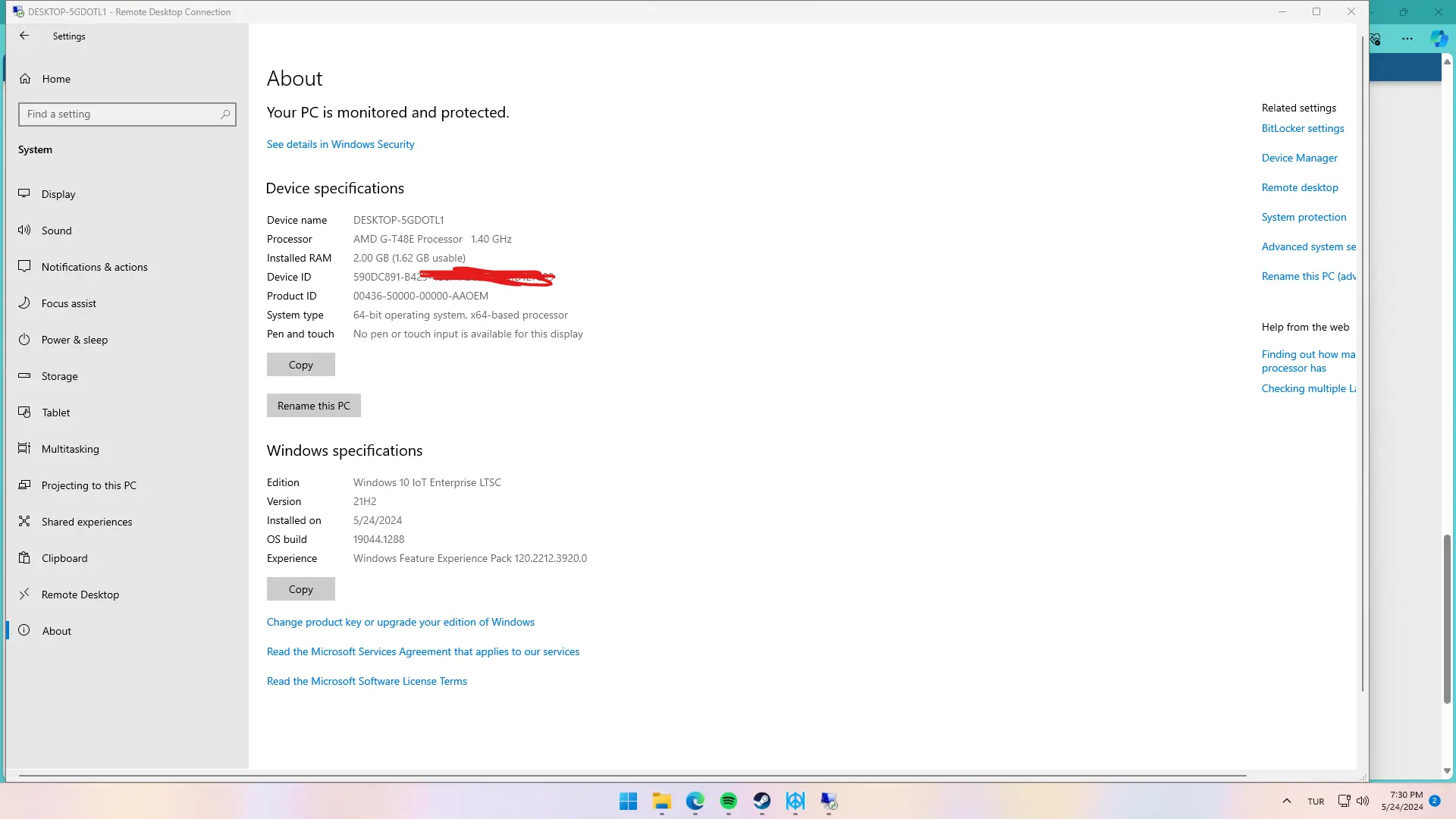Open the clock and date in the taskbar

pos(1402,801)
